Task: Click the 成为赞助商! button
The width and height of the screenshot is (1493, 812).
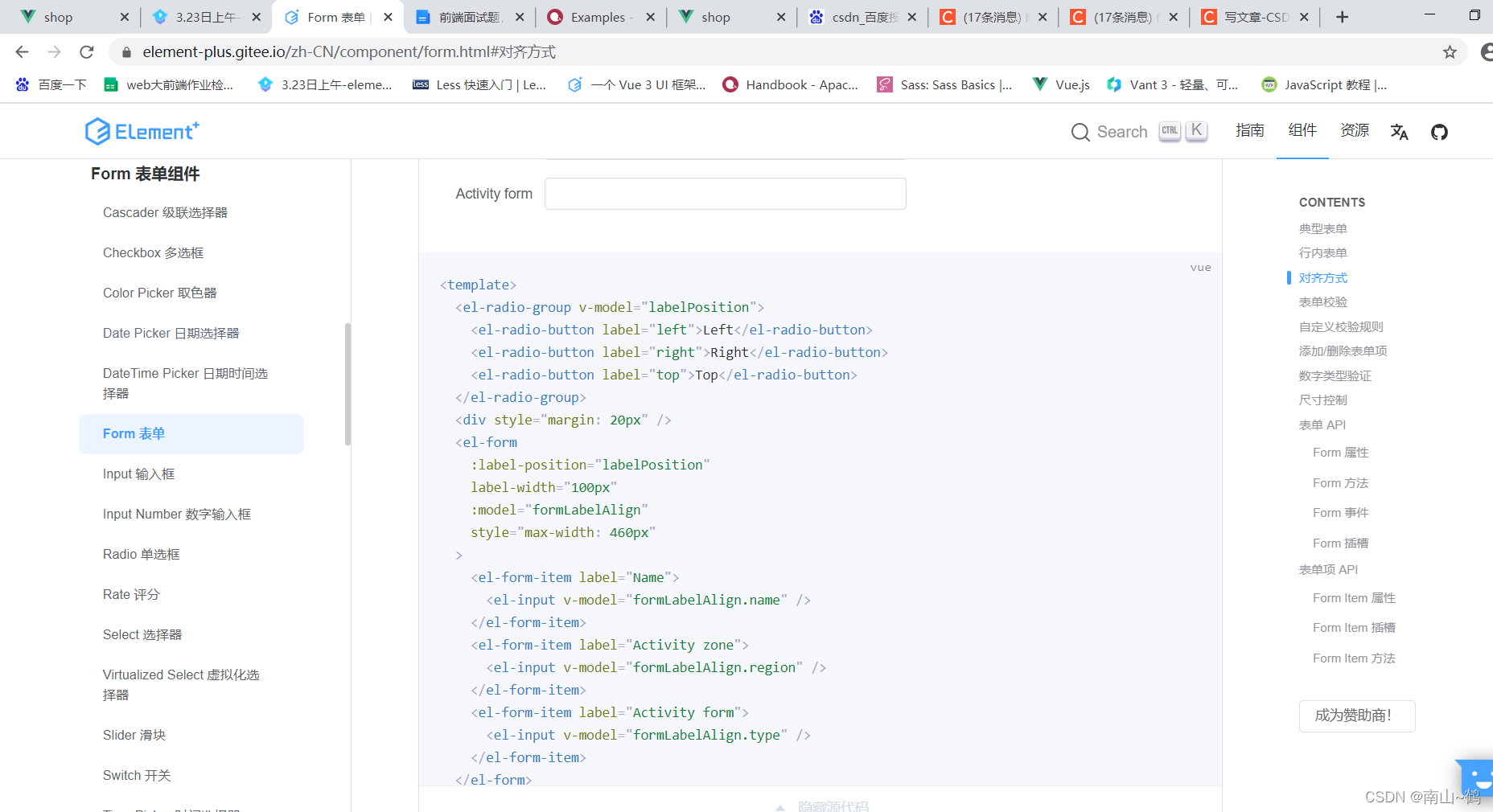Action: tap(1357, 716)
